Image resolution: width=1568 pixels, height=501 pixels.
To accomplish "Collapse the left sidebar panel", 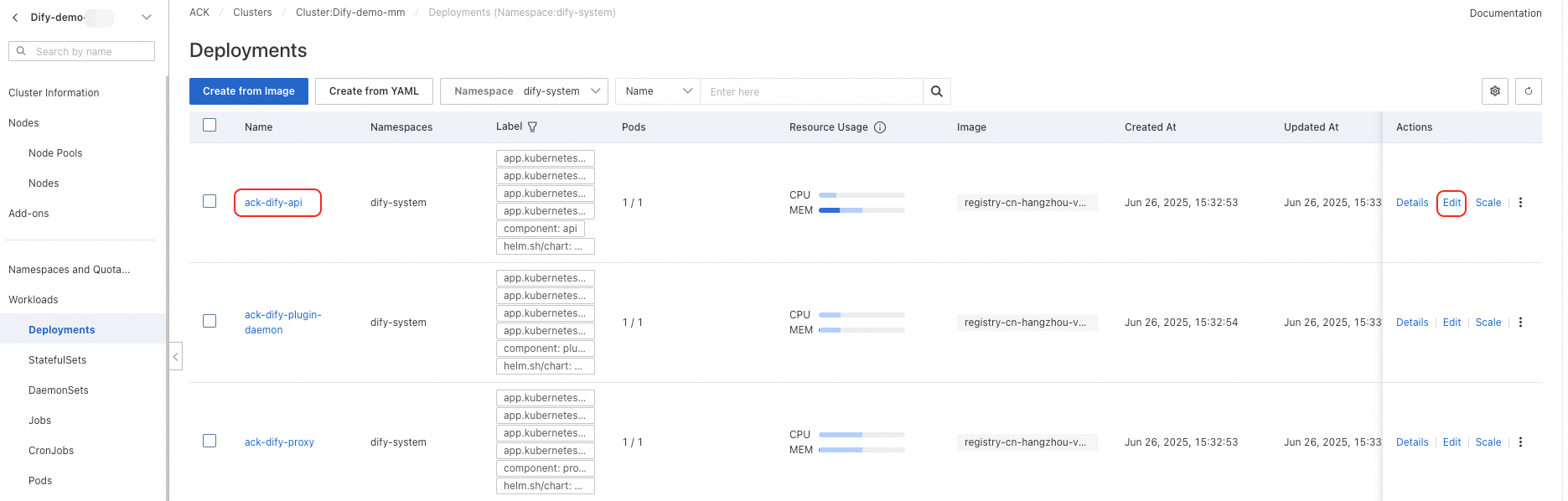I will 175,356.
